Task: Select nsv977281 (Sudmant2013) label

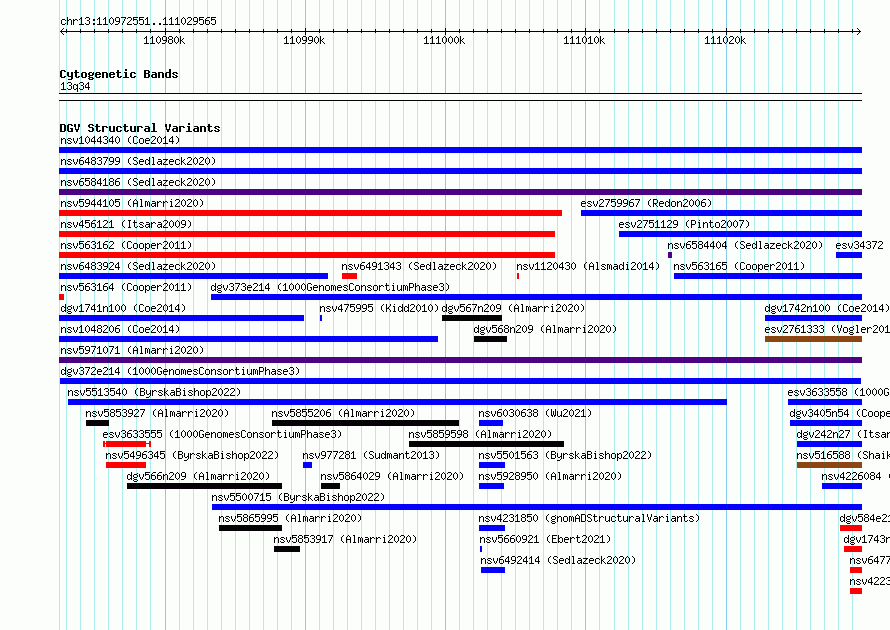Action: (371, 455)
